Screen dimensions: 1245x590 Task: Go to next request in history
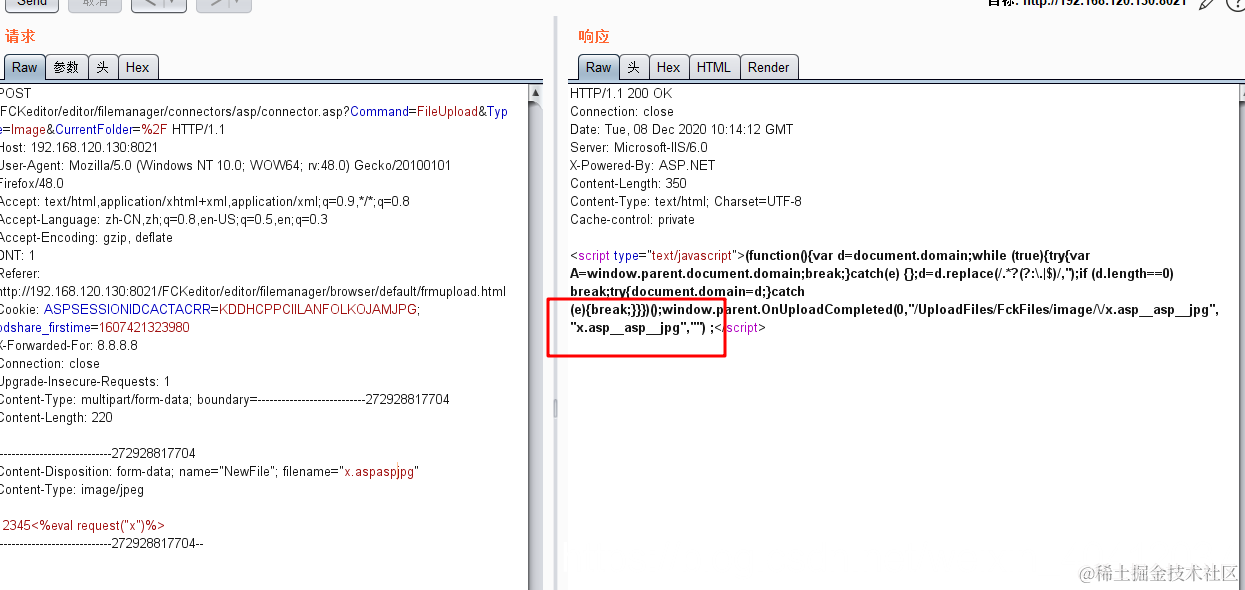223,4
